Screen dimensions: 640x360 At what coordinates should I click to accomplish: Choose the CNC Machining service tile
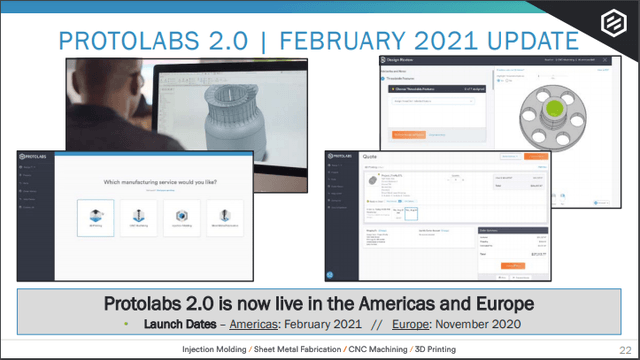pos(139,218)
